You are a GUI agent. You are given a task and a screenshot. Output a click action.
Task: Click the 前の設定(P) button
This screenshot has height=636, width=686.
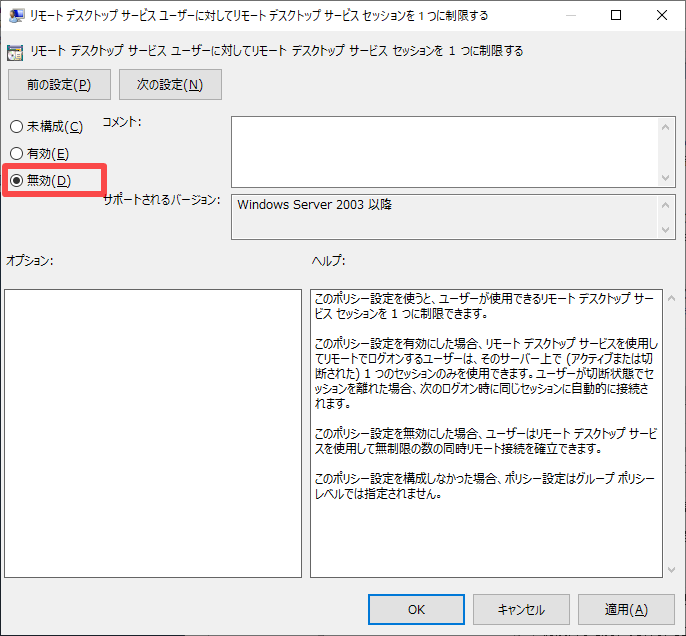pos(59,84)
